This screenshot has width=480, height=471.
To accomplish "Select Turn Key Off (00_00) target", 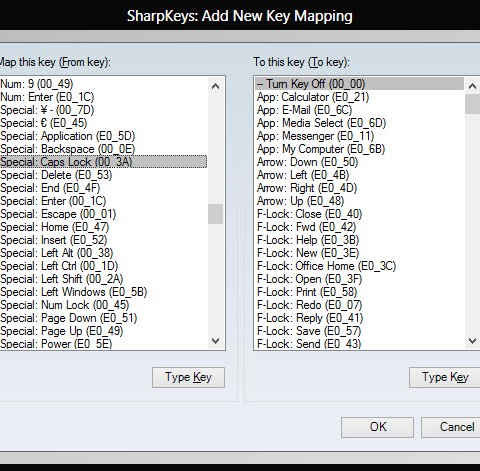I will coord(360,84).
